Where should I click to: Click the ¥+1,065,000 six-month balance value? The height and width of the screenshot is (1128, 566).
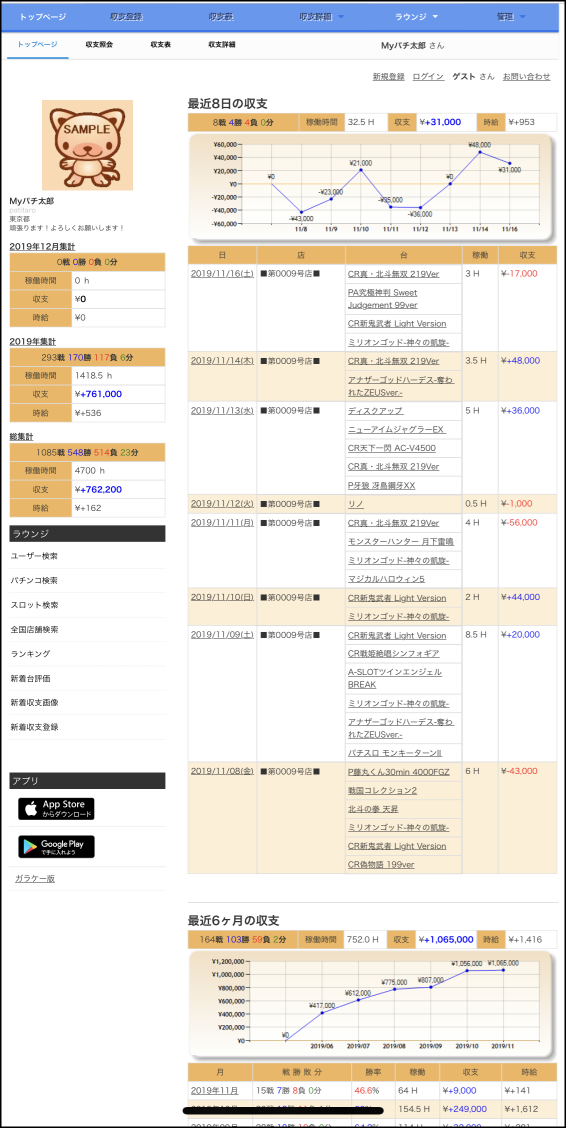446,940
